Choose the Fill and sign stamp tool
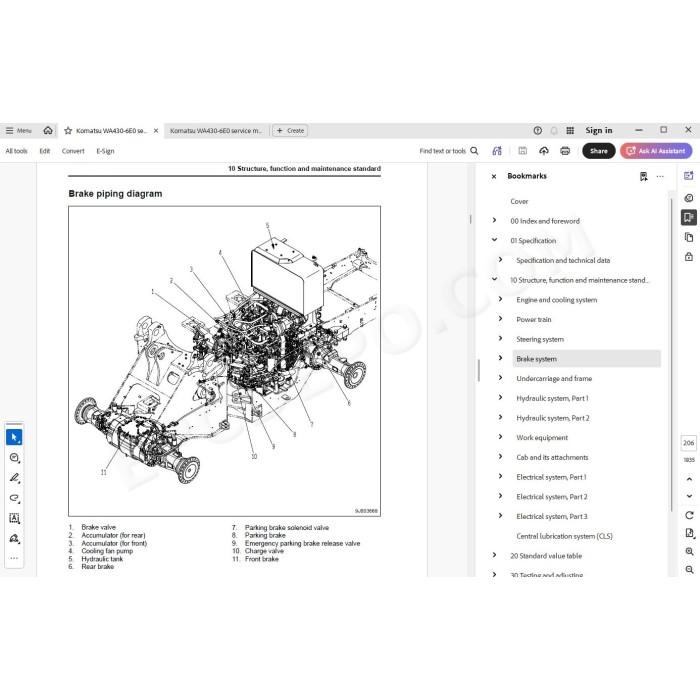700x700 pixels. 14,538
